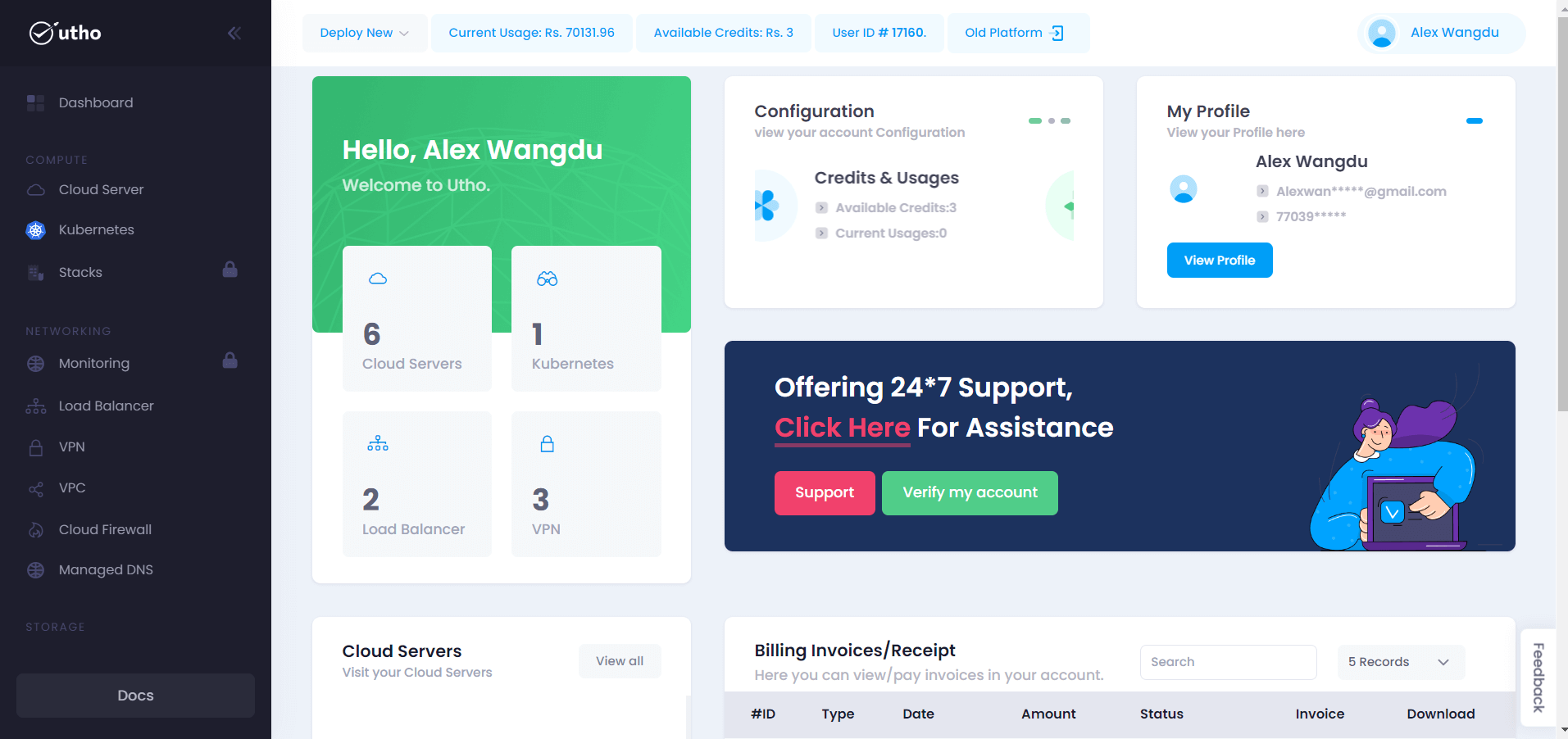The image size is (1568, 739).
Task: Click the Old Platform button
Action: click(1018, 33)
